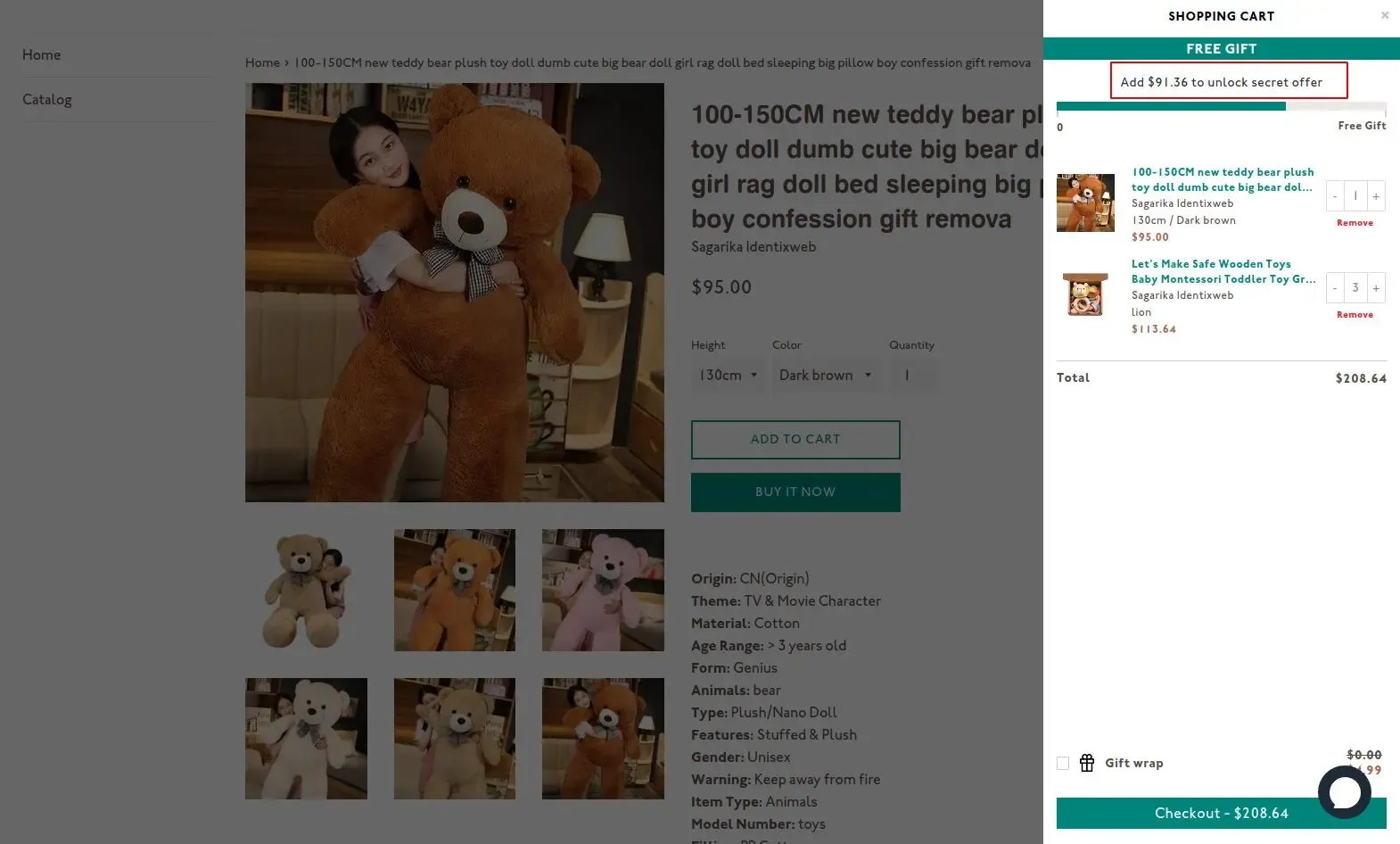The width and height of the screenshot is (1400, 844).
Task: Select the light tan bear thumbnail in bottom row
Action: pos(455,739)
